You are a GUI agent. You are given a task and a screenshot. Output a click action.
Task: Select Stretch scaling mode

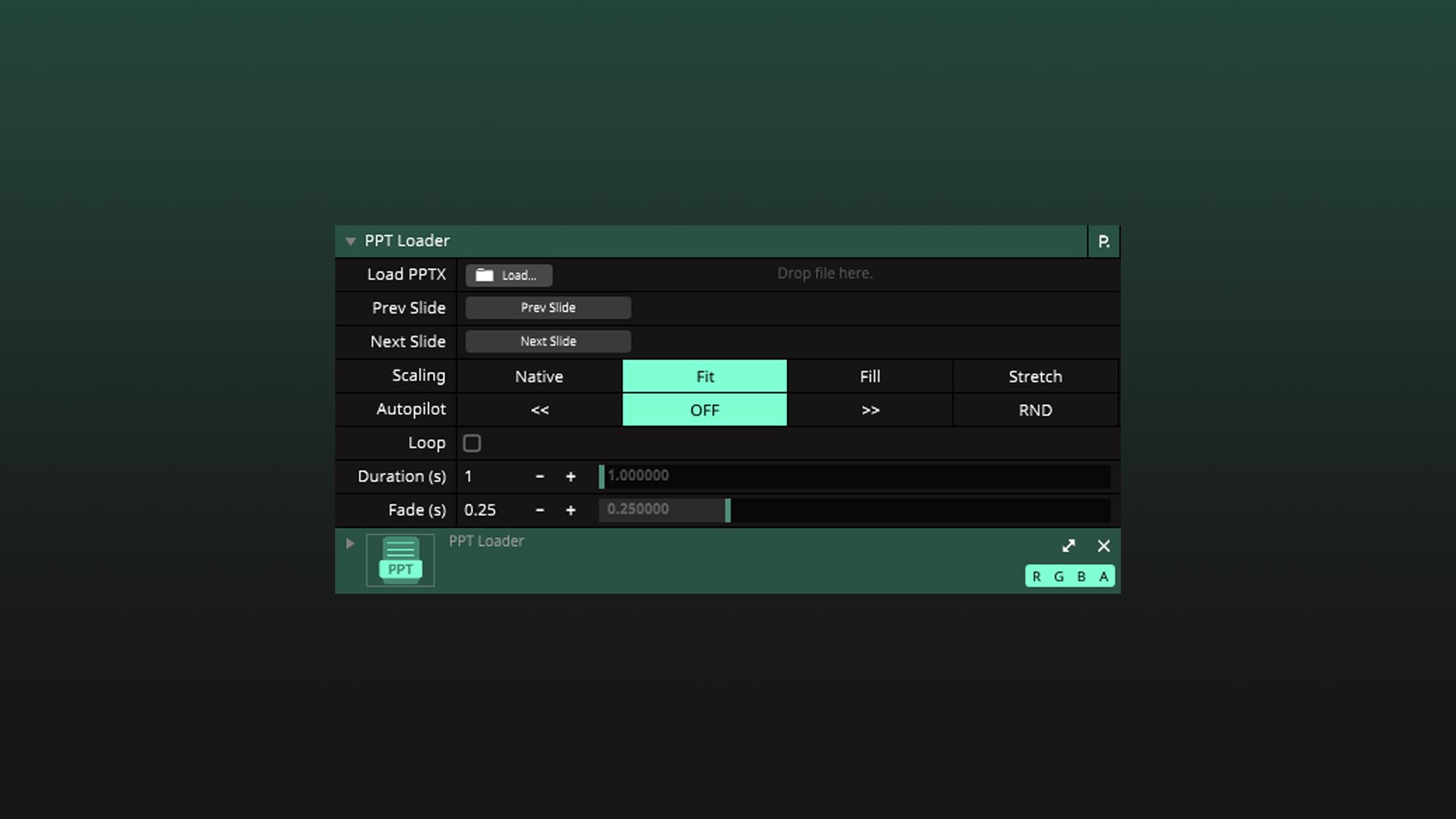point(1035,376)
